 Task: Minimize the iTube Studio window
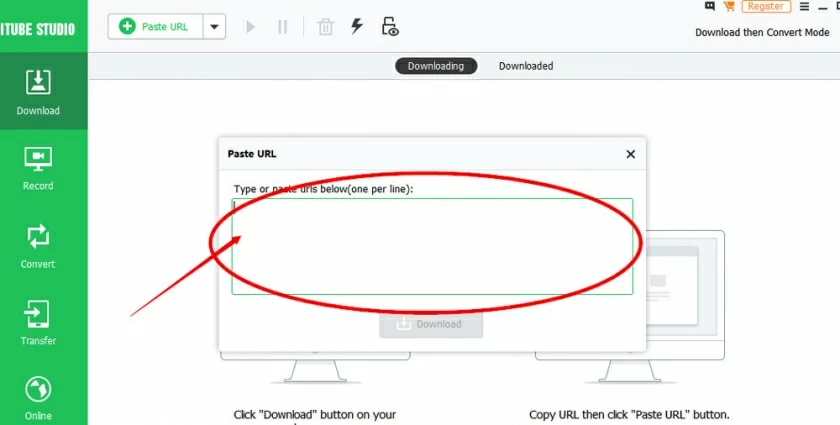(823, 7)
